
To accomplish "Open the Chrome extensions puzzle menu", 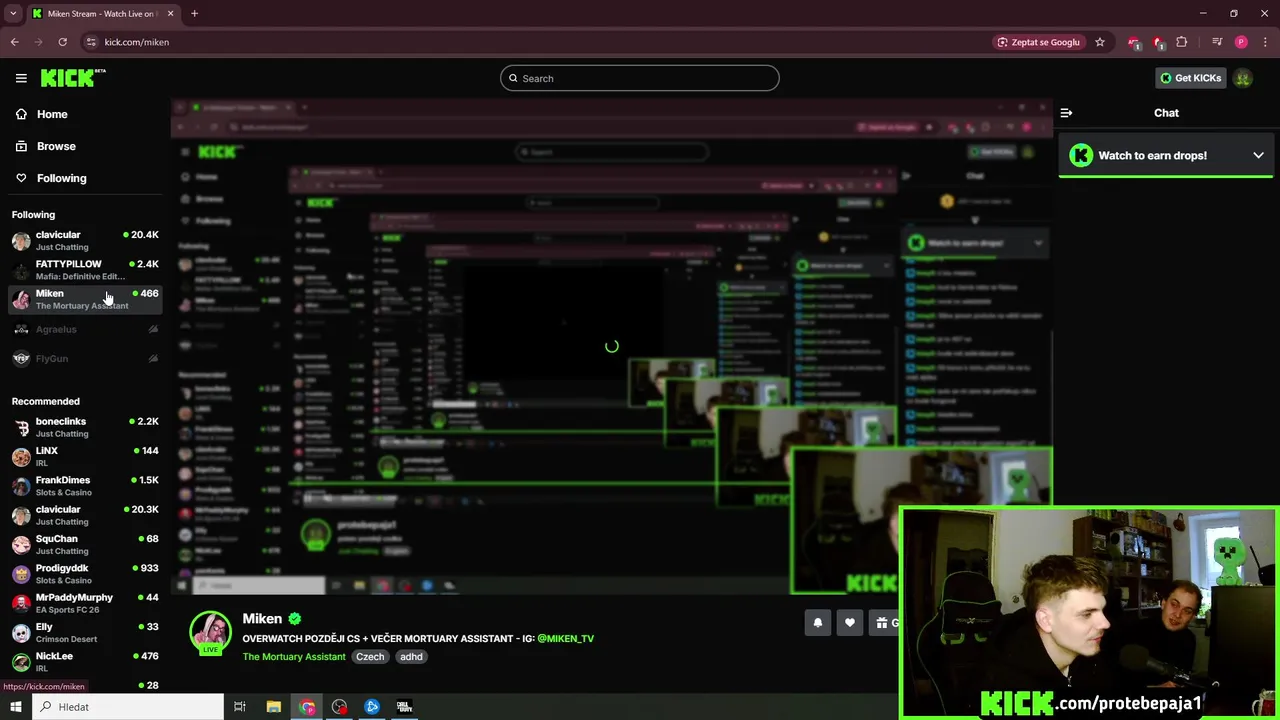I will click(x=1182, y=42).
